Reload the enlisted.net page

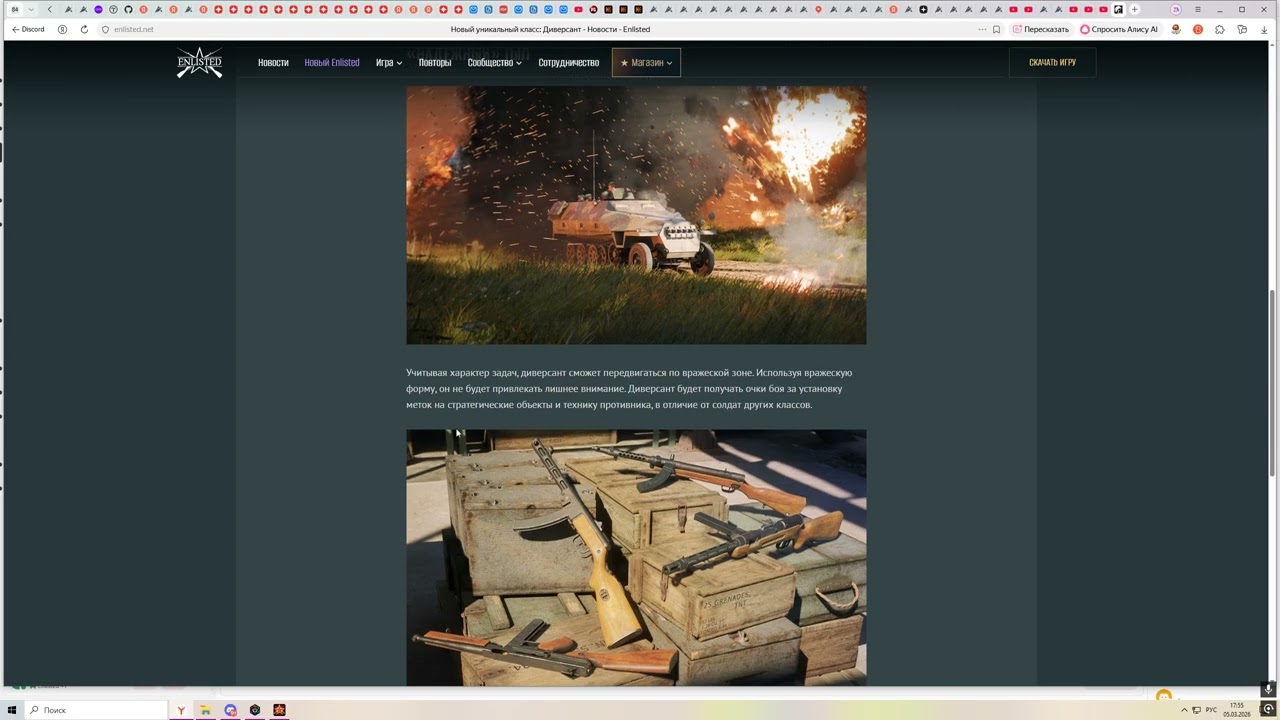[84, 29]
